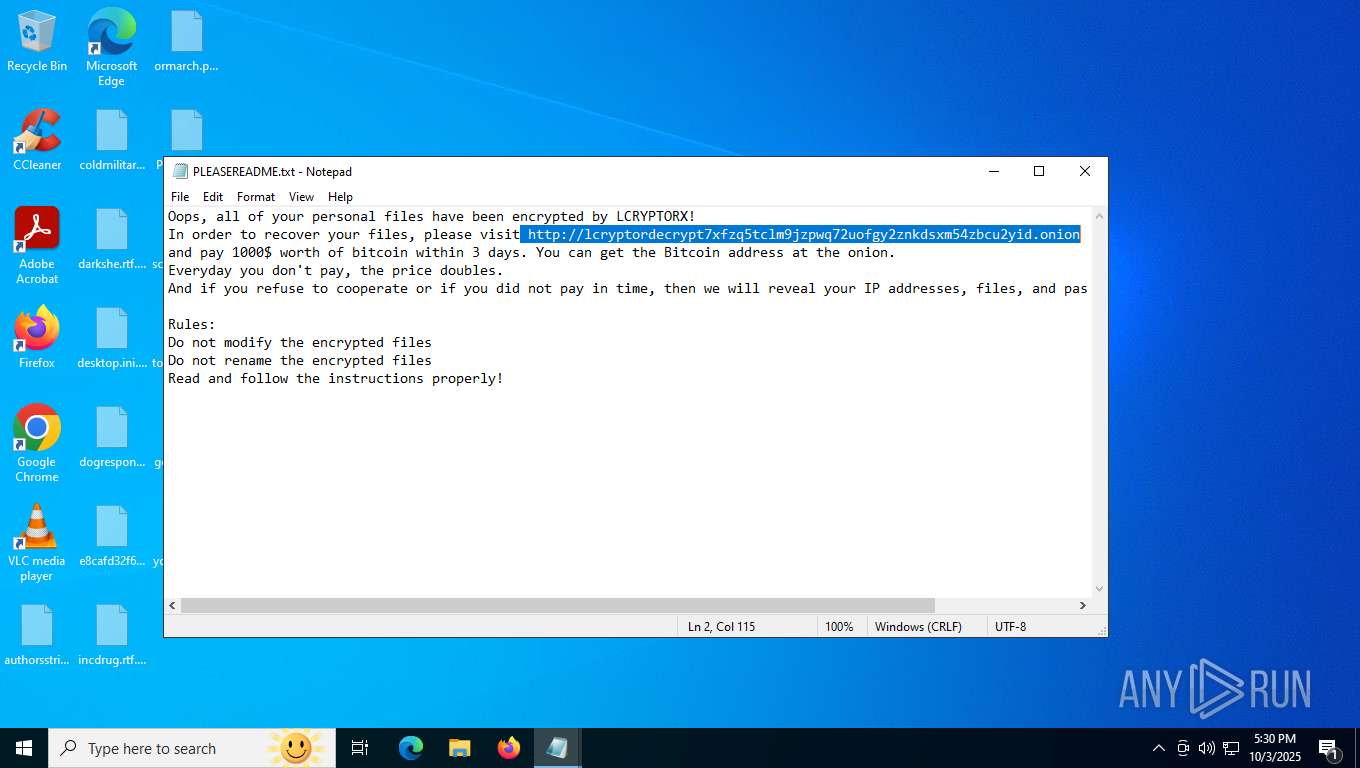Select the darkshe.rtf desktop file
The width and height of the screenshot is (1360, 768).
click(112, 239)
